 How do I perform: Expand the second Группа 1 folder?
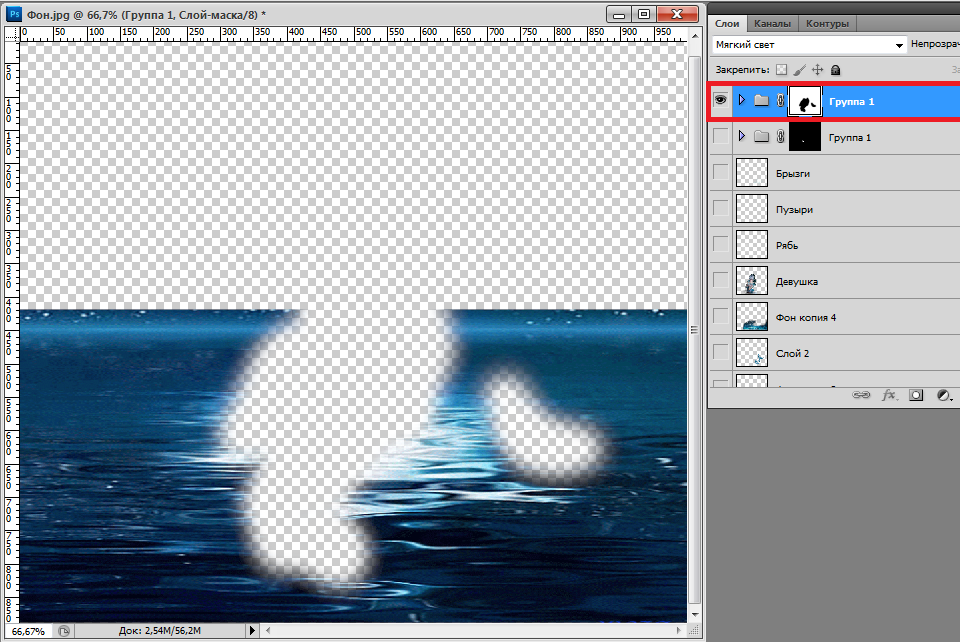pos(741,136)
